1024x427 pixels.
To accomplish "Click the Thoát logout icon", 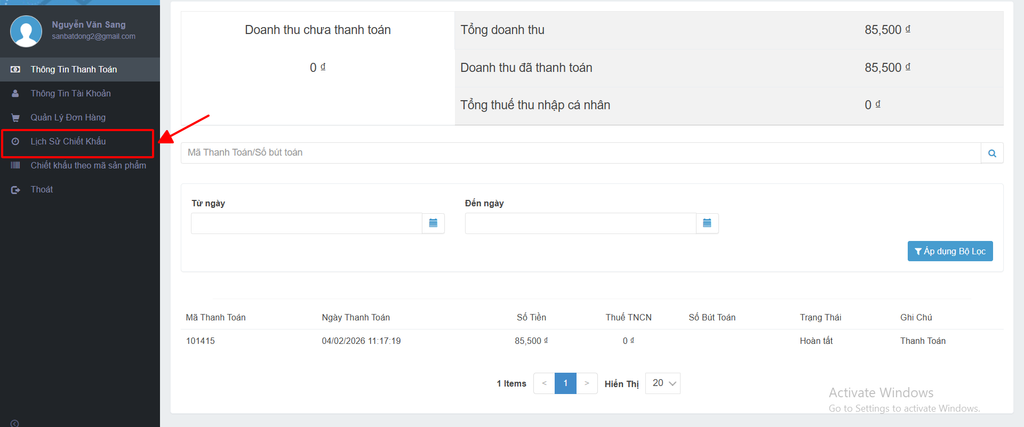I will click(x=15, y=189).
